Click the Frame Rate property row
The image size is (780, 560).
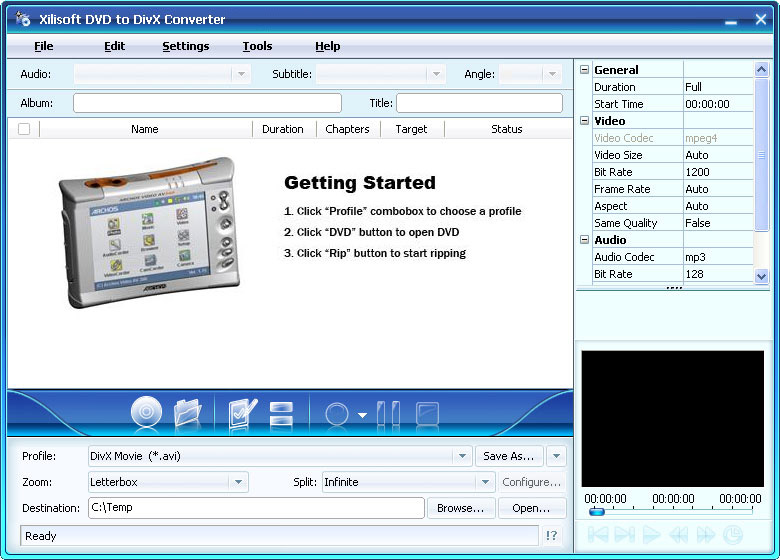[x=673, y=189]
